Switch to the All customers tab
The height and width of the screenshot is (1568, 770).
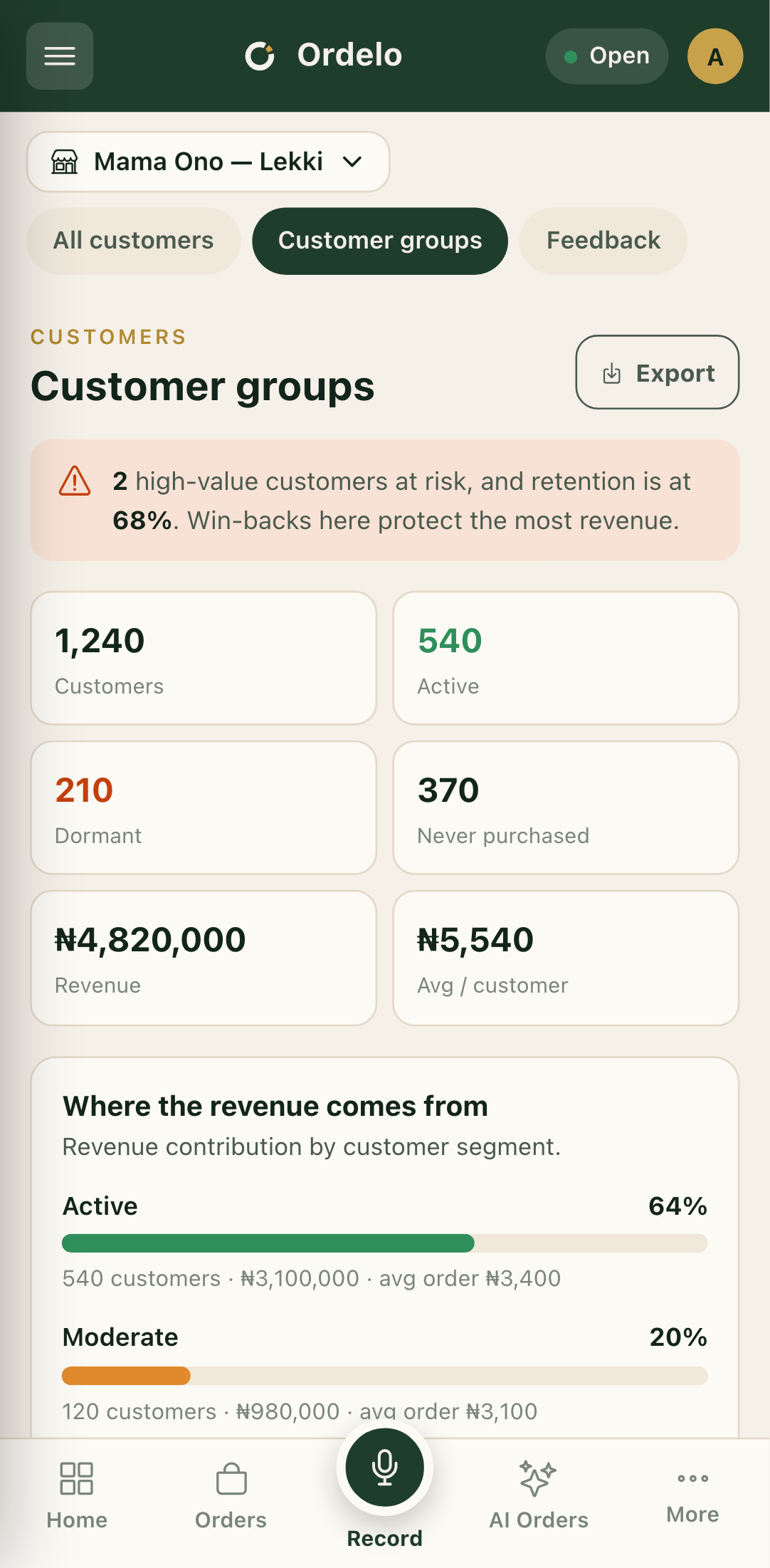[134, 241]
